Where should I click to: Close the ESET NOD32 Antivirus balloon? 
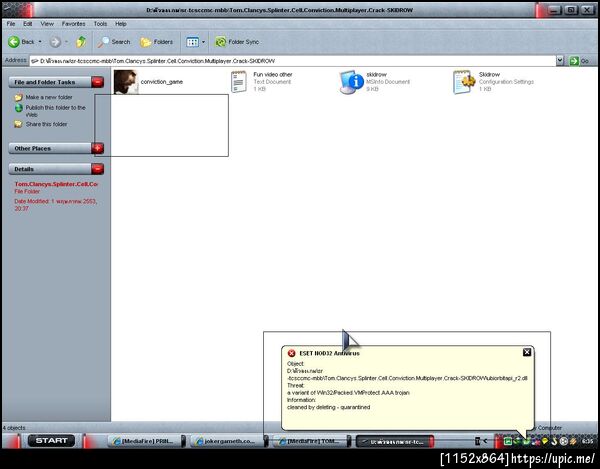pos(527,352)
